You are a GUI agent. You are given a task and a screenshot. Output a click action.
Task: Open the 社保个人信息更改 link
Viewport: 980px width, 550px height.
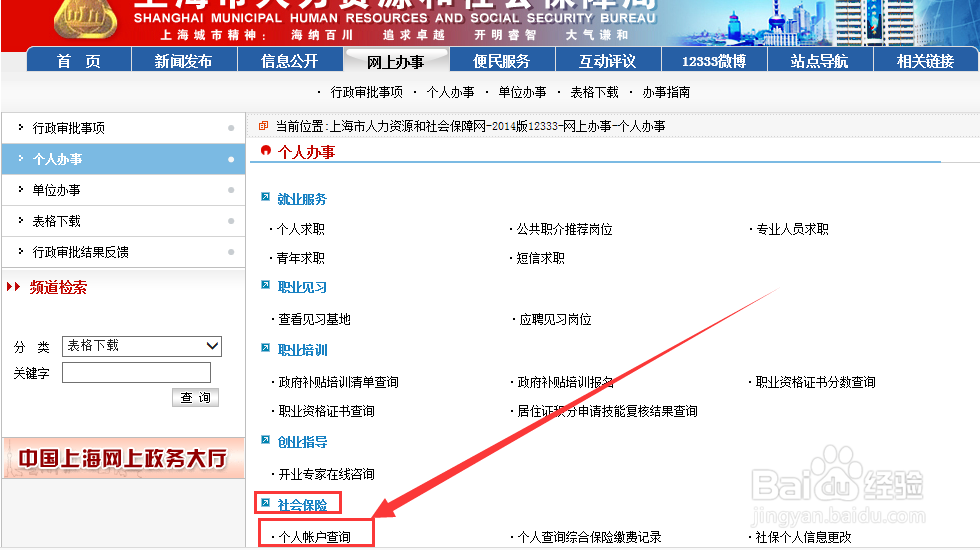tap(803, 537)
